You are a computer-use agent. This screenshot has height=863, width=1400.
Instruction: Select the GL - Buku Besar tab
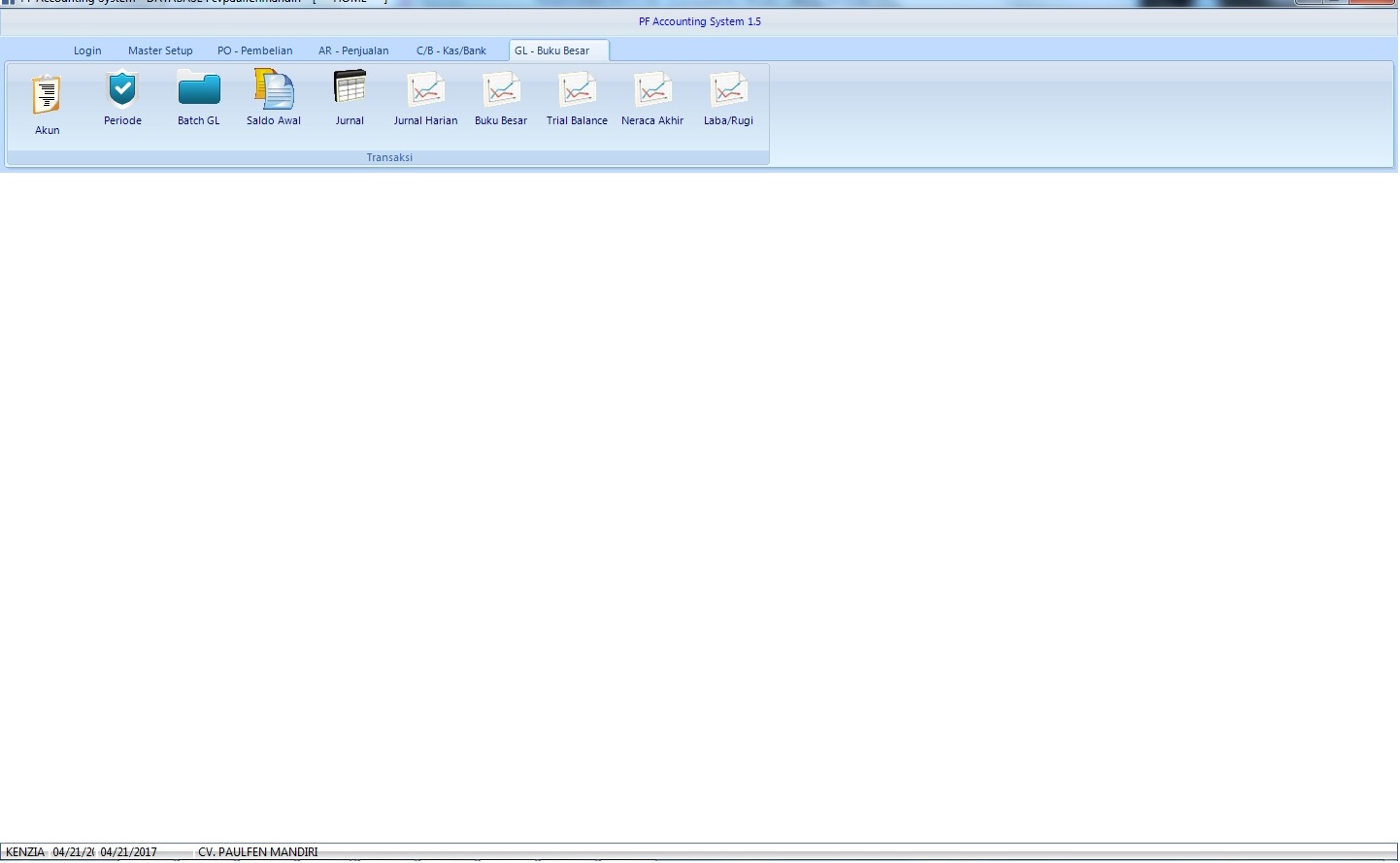click(x=551, y=50)
